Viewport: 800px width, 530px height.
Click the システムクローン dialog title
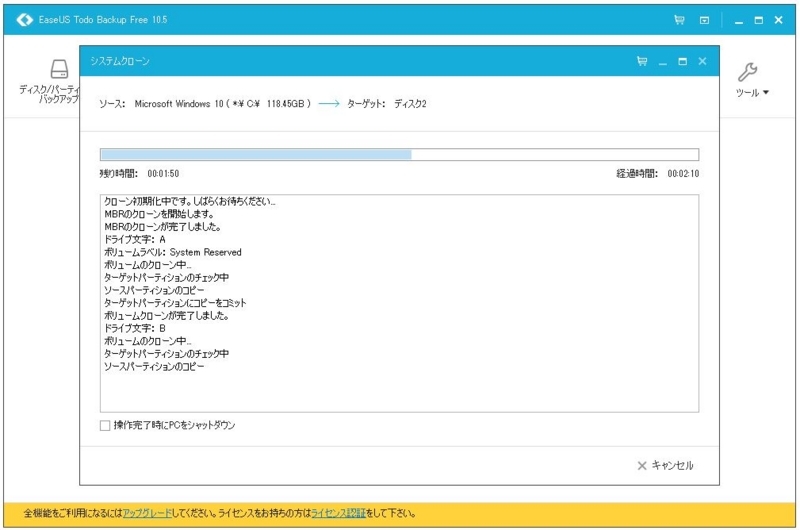[x=120, y=61]
